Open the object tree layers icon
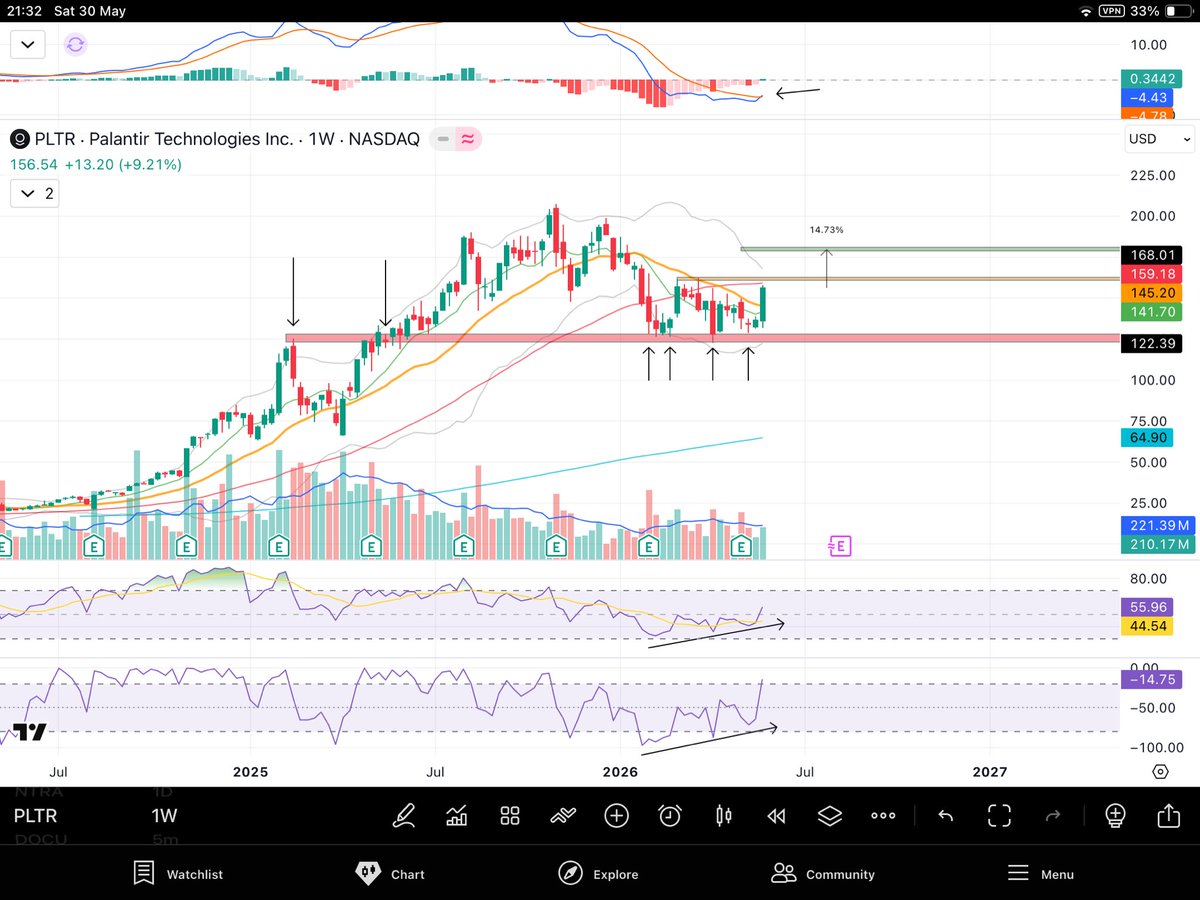This screenshot has height=900, width=1200. click(830, 815)
